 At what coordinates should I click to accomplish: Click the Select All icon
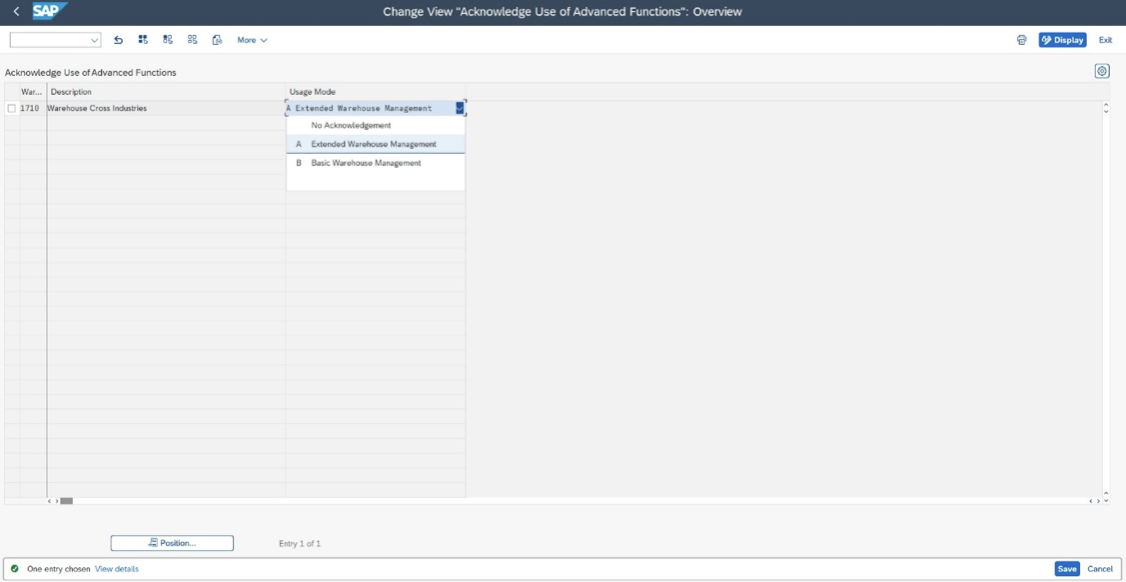click(x=143, y=39)
